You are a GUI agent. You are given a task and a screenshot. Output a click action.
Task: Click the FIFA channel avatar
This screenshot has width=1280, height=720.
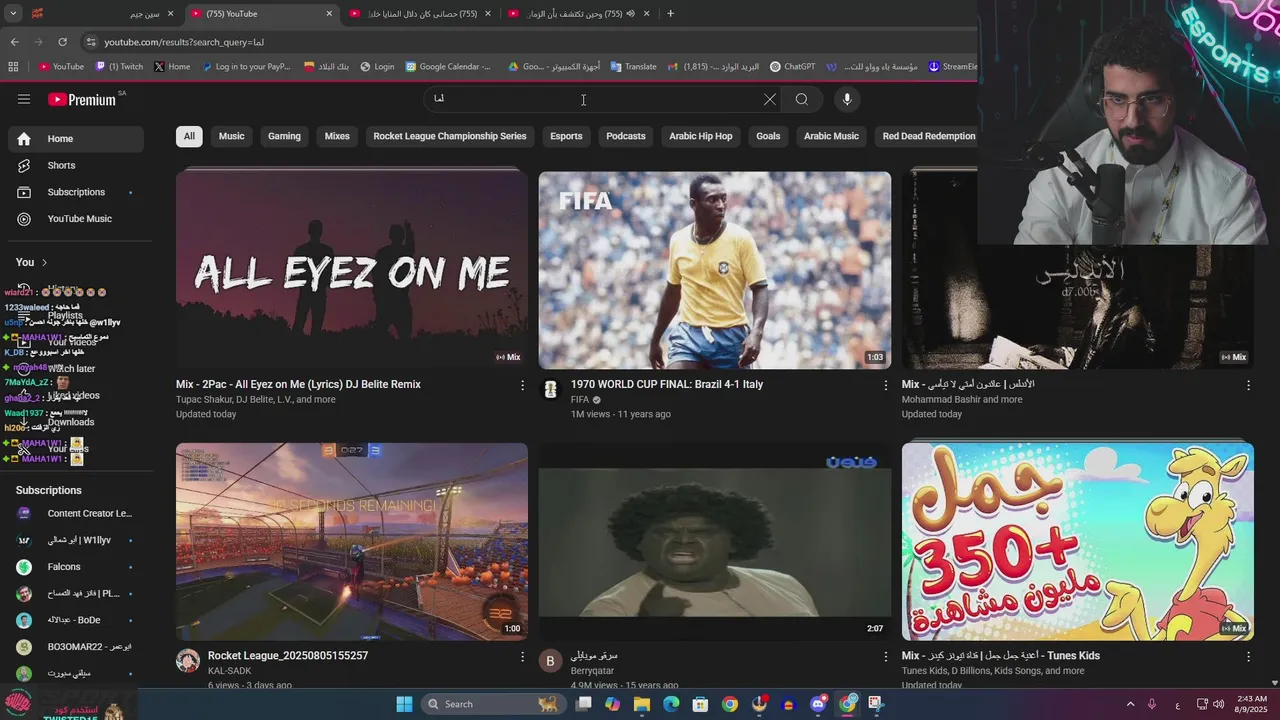click(550, 389)
